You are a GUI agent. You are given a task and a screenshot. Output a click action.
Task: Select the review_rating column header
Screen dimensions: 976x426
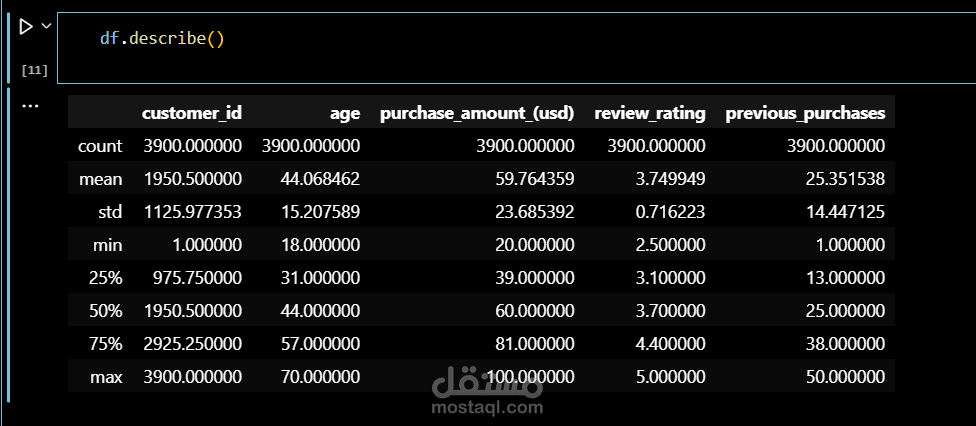tap(650, 113)
